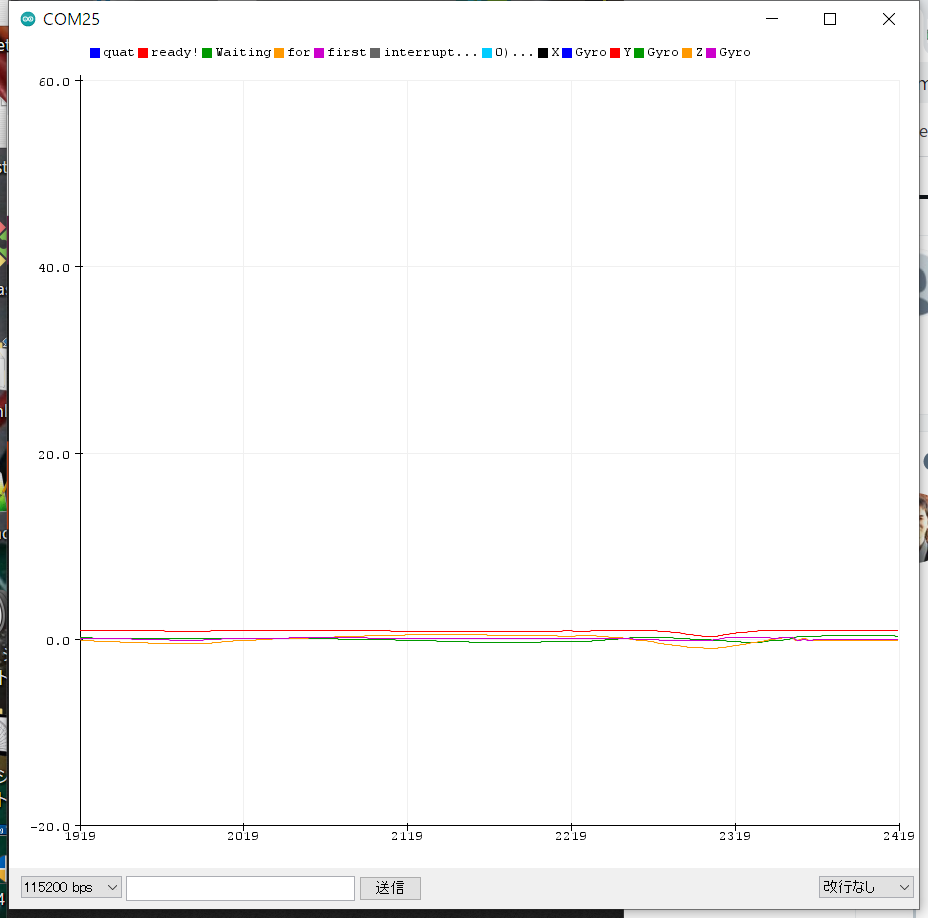The image size is (928, 918).
Task: Click the black swatch beside "X"
Action: pyautogui.click(x=543, y=52)
